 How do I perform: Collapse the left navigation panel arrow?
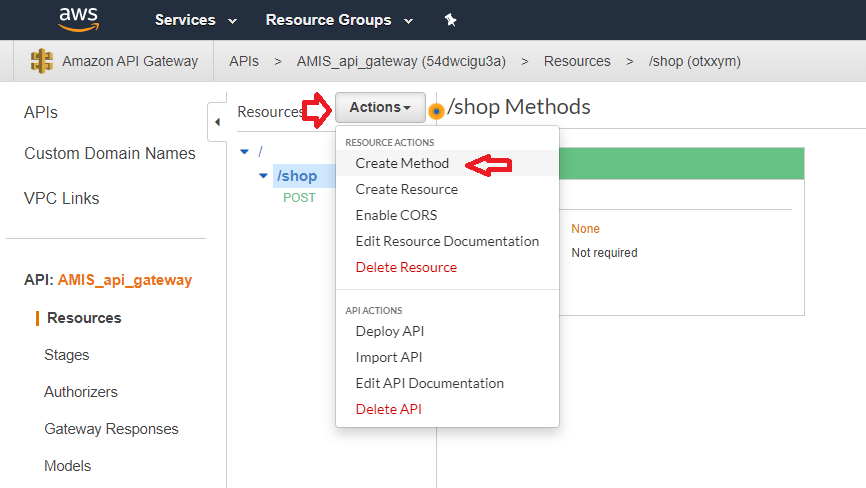tap(218, 122)
